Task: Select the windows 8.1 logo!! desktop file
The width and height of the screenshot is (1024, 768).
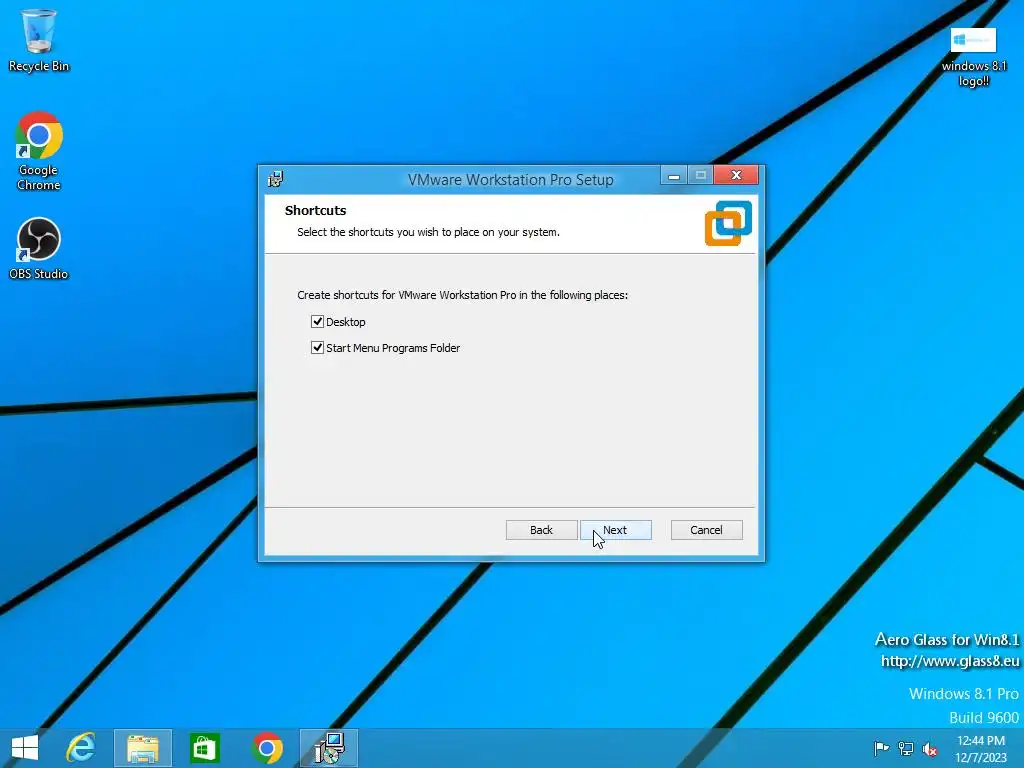Action: coord(973,57)
